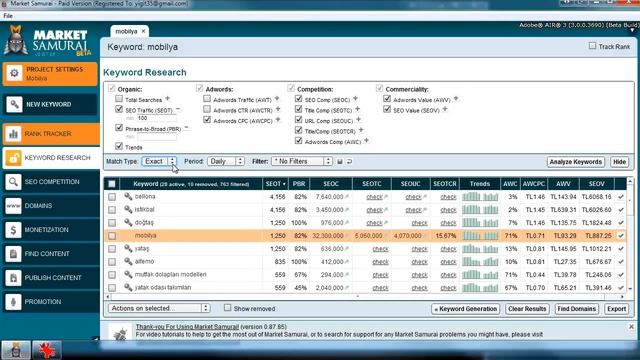The width and height of the screenshot is (640, 360).
Task: Click key icon next to alfemo
Action: [128, 262]
